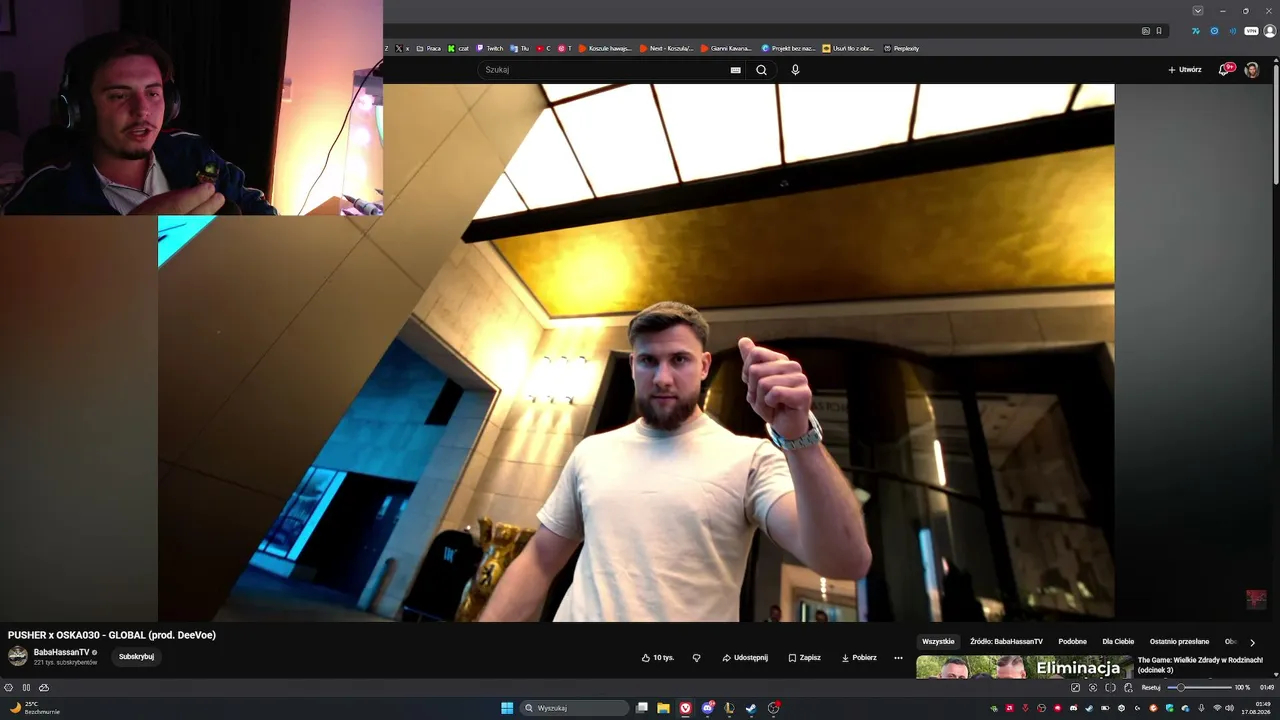Click the playing video frame
The width and height of the screenshot is (1280, 720).
pyautogui.click(x=636, y=352)
